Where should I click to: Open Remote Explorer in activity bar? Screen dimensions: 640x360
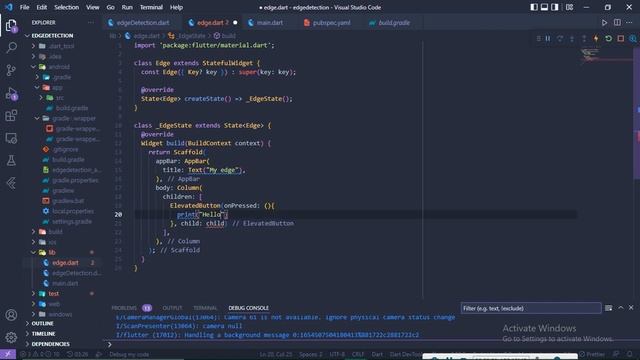coord(11,138)
